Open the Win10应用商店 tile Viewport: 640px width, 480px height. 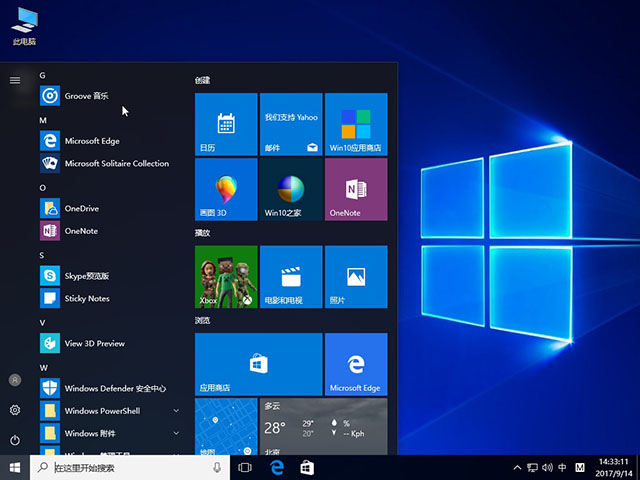pyautogui.click(x=356, y=124)
